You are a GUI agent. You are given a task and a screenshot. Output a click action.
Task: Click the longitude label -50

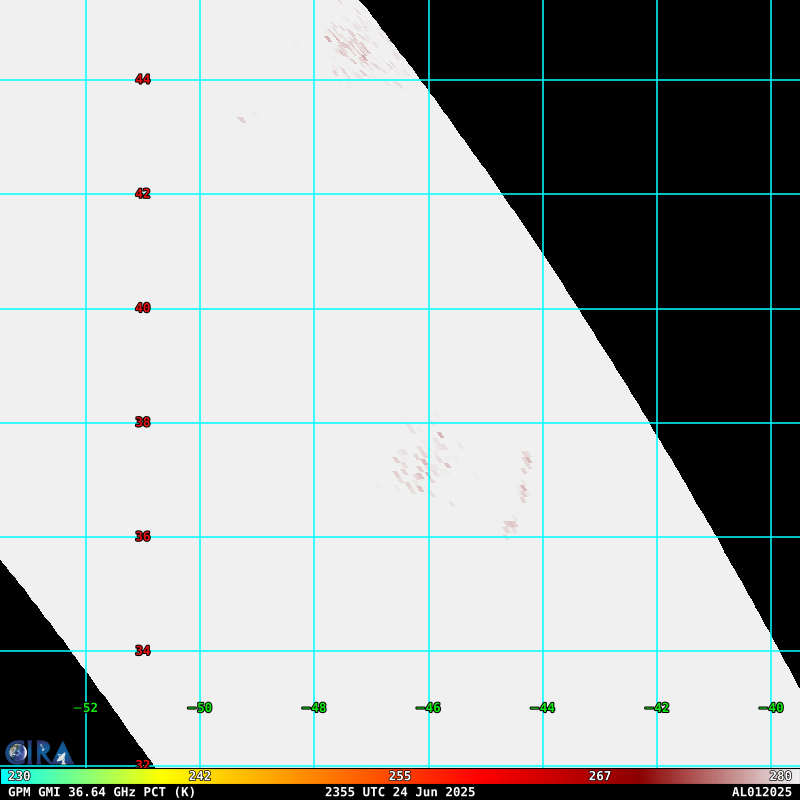point(200,708)
